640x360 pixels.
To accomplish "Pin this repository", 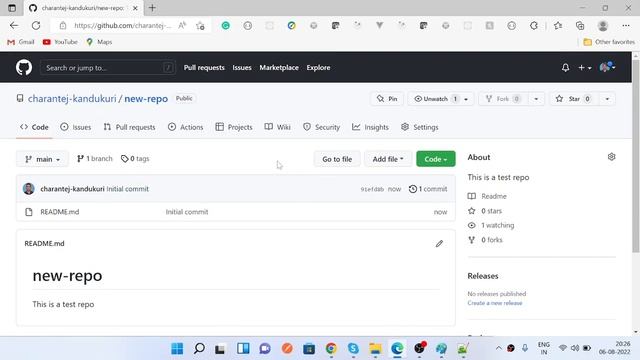I will click(x=387, y=99).
